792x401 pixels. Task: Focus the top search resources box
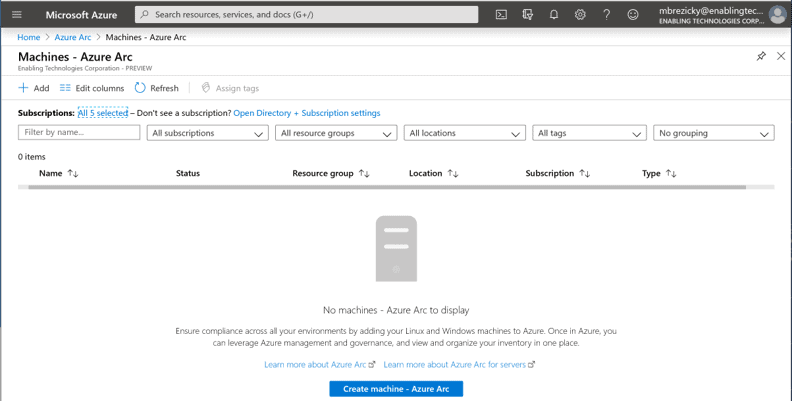pos(306,15)
